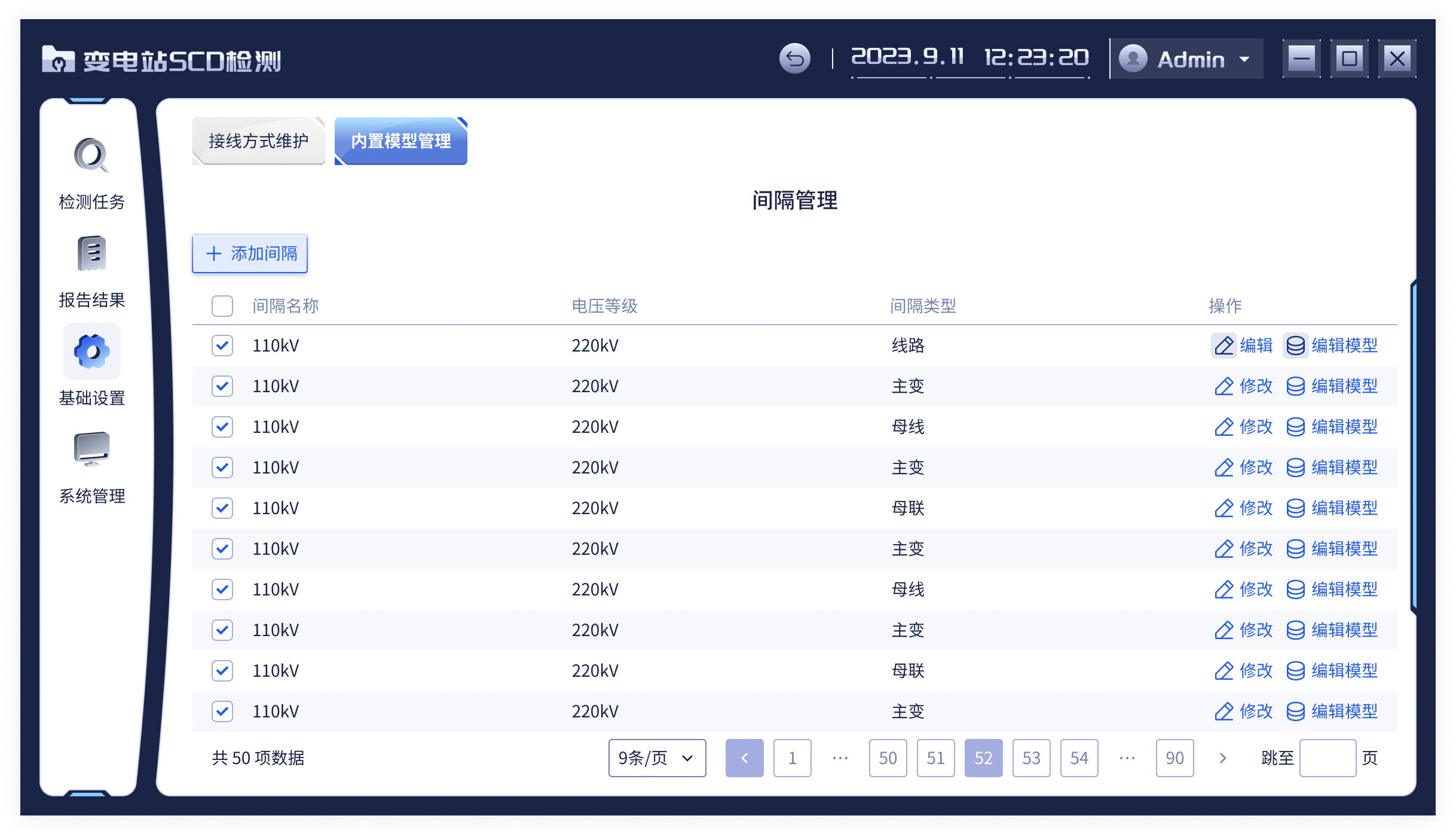The image size is (1456, 837).
Task: Jump to last page 90
Action: tap(1174, 758)
